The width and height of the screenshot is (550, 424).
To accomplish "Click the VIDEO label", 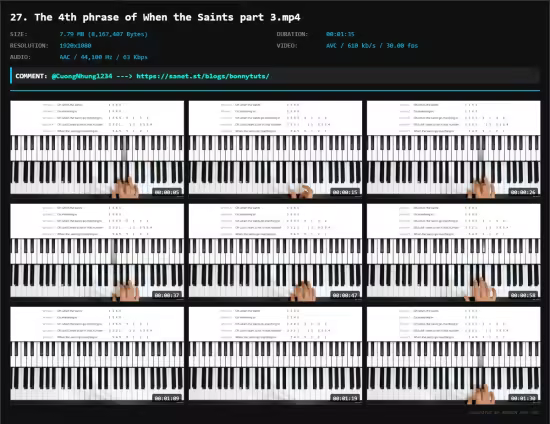I will point(287,46).
